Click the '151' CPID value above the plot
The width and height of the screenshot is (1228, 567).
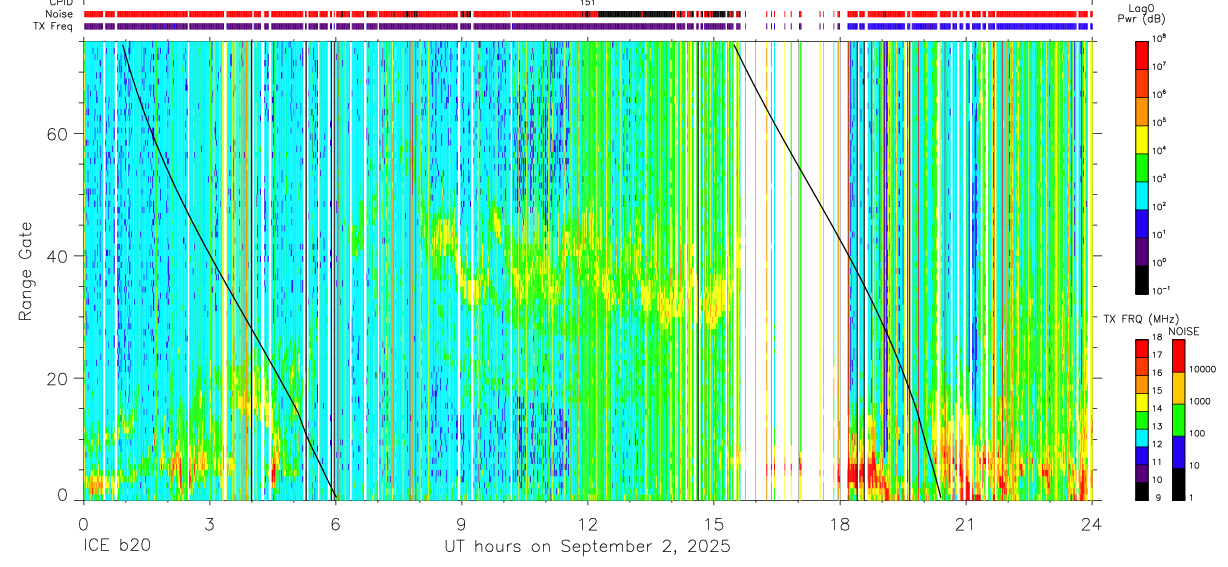click(588, 4)
